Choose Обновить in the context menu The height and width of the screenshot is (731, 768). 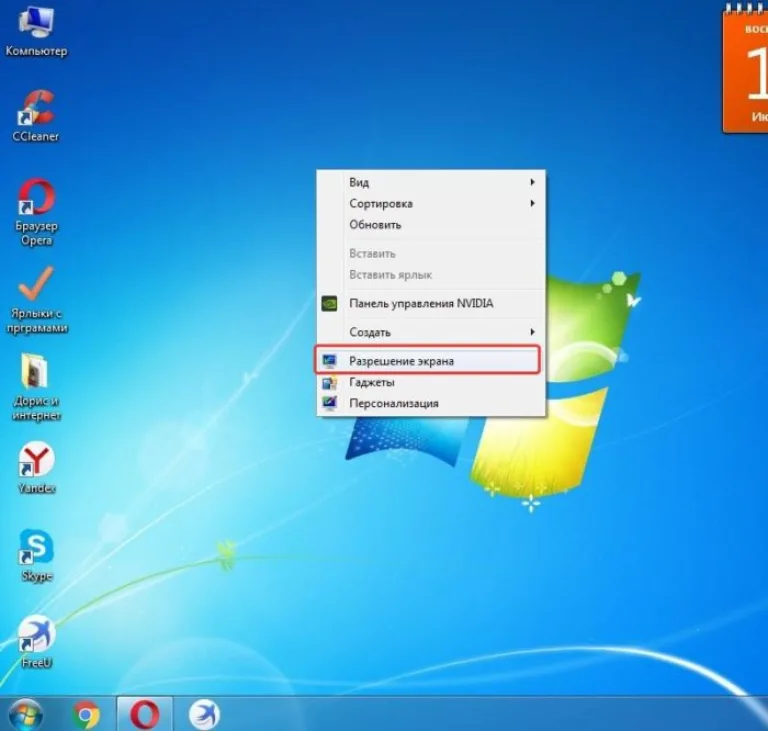point(431,224)
